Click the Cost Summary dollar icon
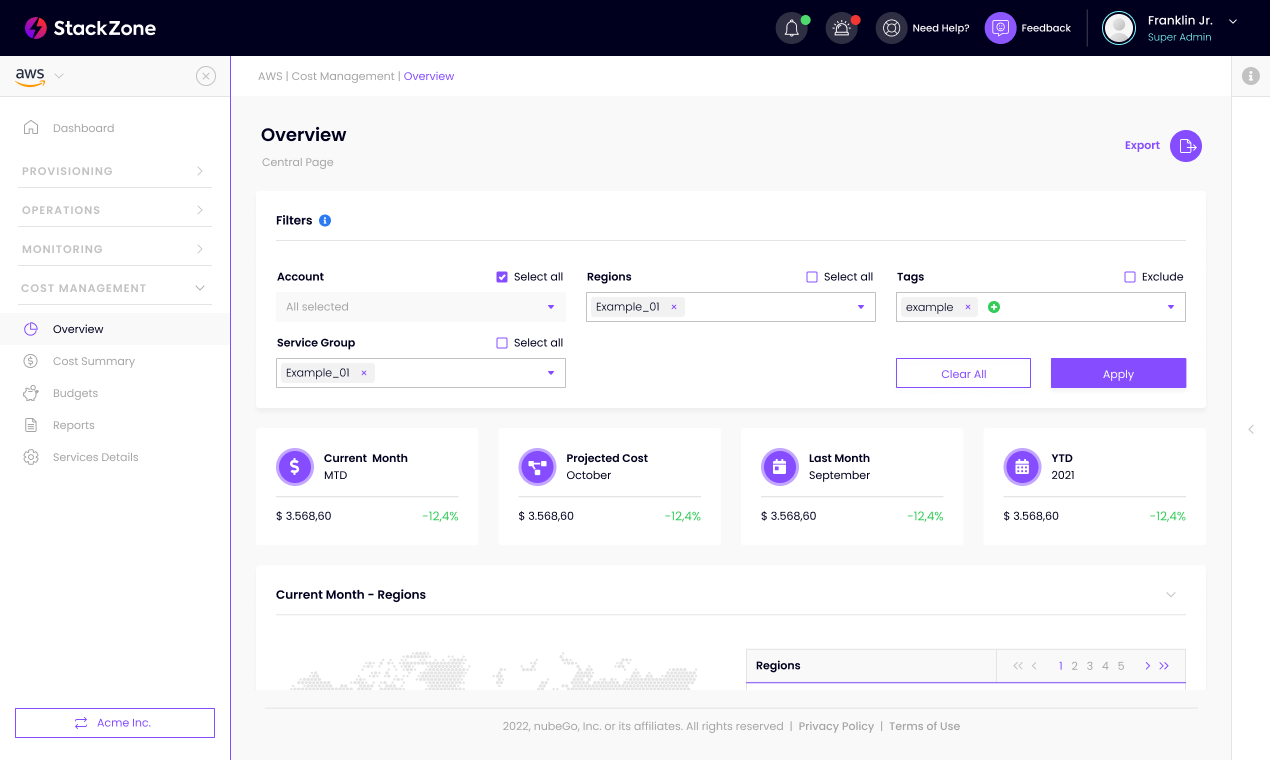Viewport: 1270px width, 760px height. pyautogui.click(x=31, y=361)
